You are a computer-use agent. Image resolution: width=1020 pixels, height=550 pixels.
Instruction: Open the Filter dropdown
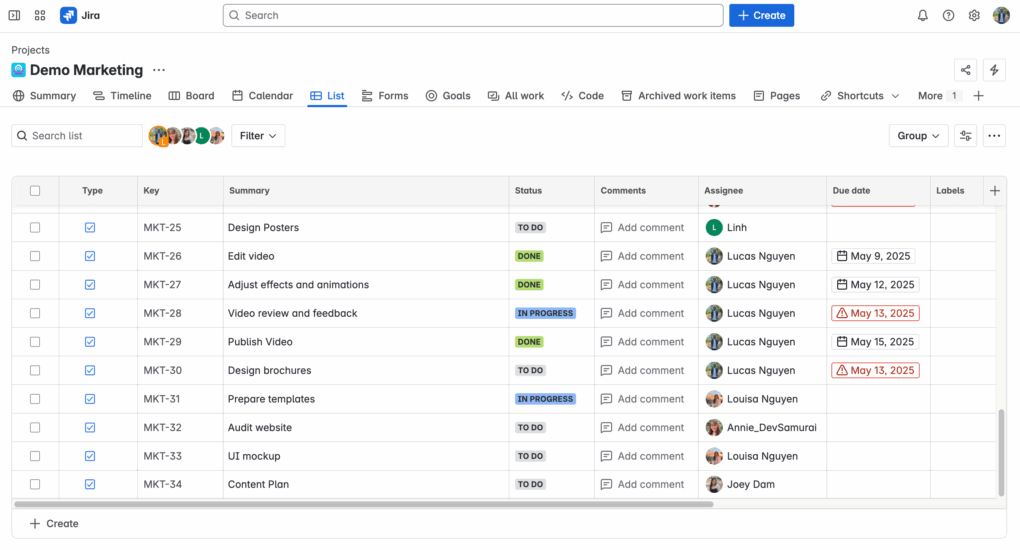[258, 135]
